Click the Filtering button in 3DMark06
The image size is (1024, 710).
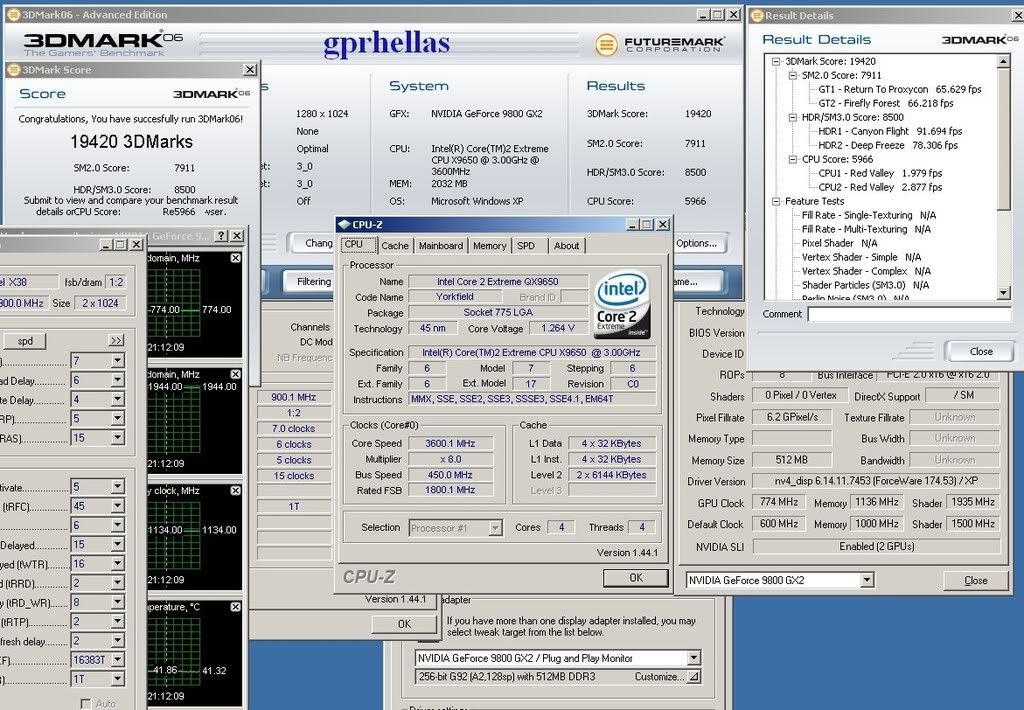click(x=310, y=282)
